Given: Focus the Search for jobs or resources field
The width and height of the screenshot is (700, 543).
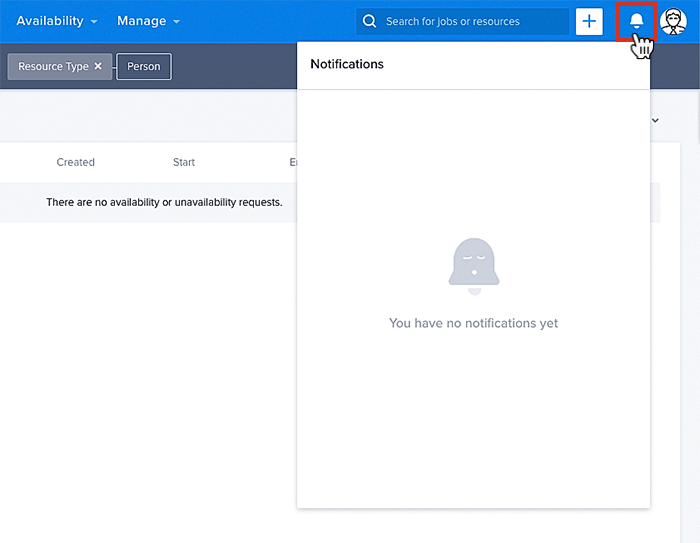Looking at the screenshot, I should coord(470,21).
